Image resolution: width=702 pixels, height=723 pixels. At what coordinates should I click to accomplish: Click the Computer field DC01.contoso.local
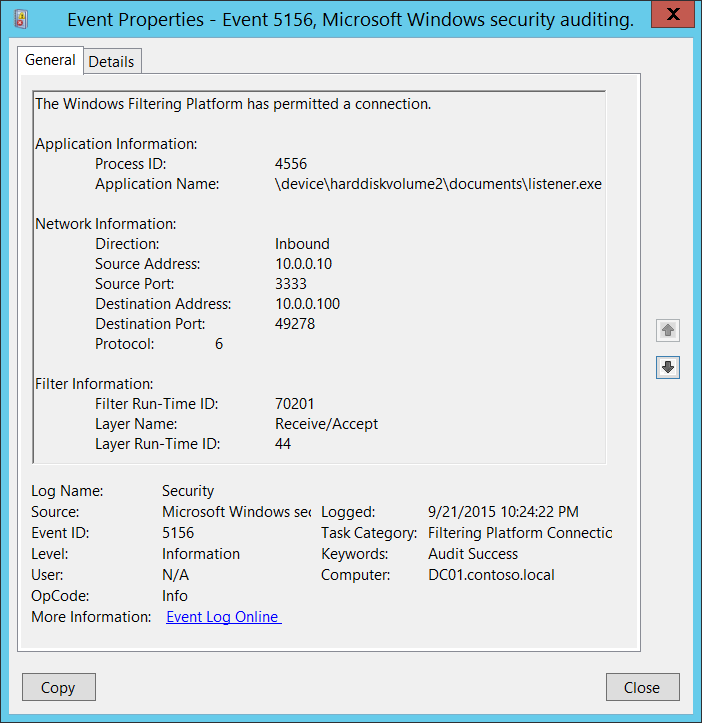(x=491, y=575)
